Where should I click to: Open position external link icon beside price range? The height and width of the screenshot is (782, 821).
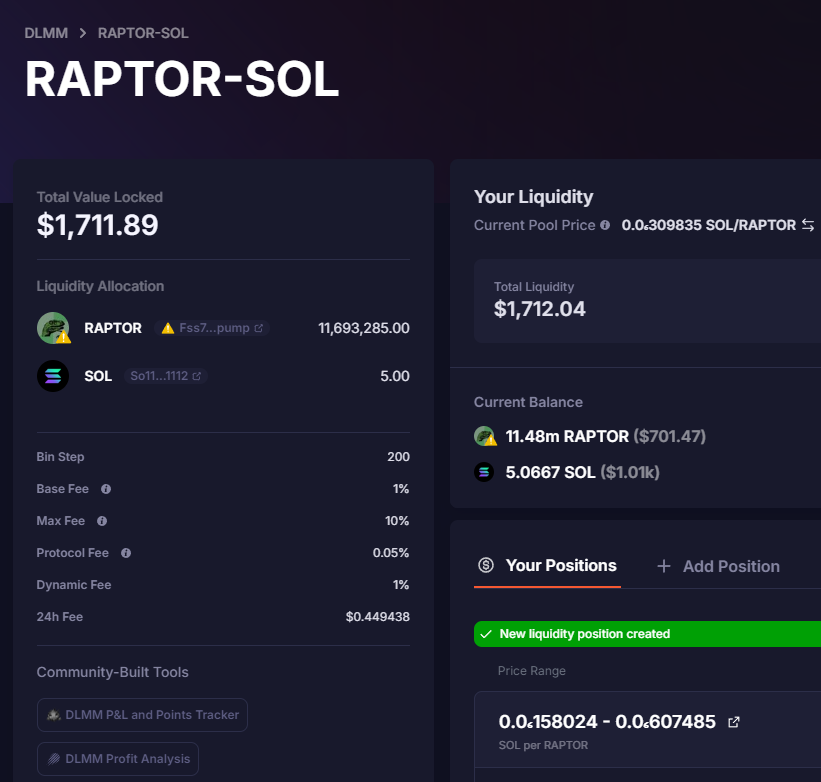tap(734, 722)
